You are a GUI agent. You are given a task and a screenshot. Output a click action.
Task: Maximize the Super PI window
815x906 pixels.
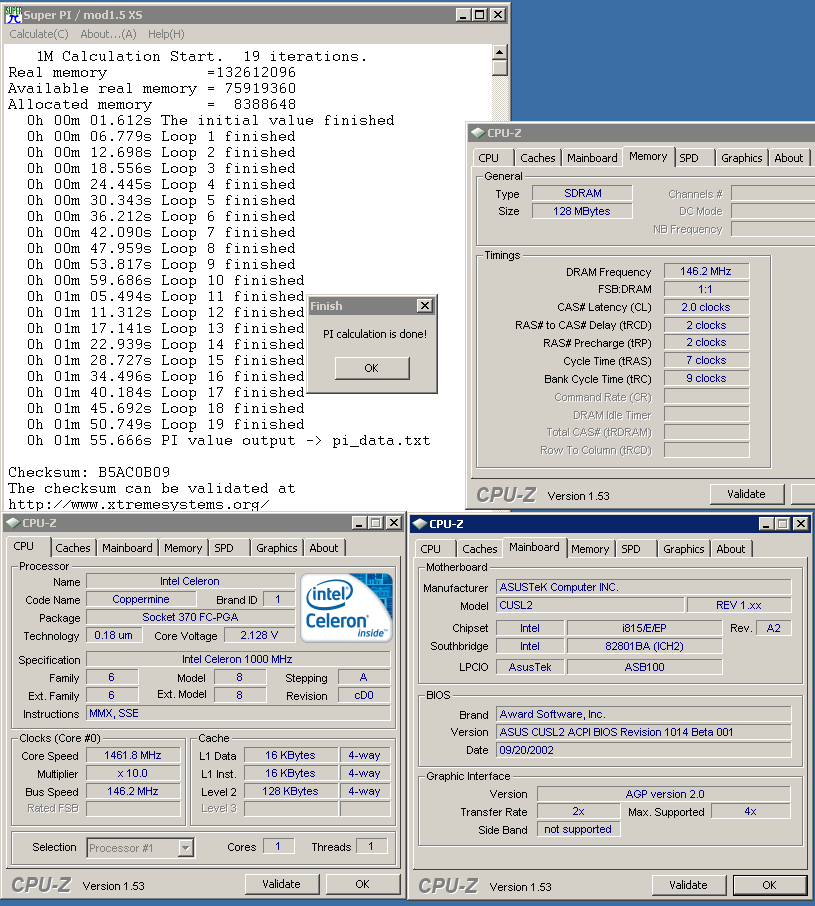click(x=479, y=15)
